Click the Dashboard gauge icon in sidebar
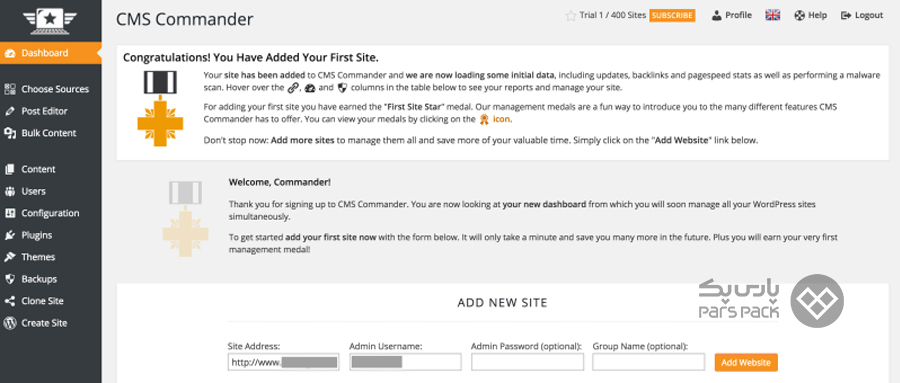900x383 pixels. [10, 53]
